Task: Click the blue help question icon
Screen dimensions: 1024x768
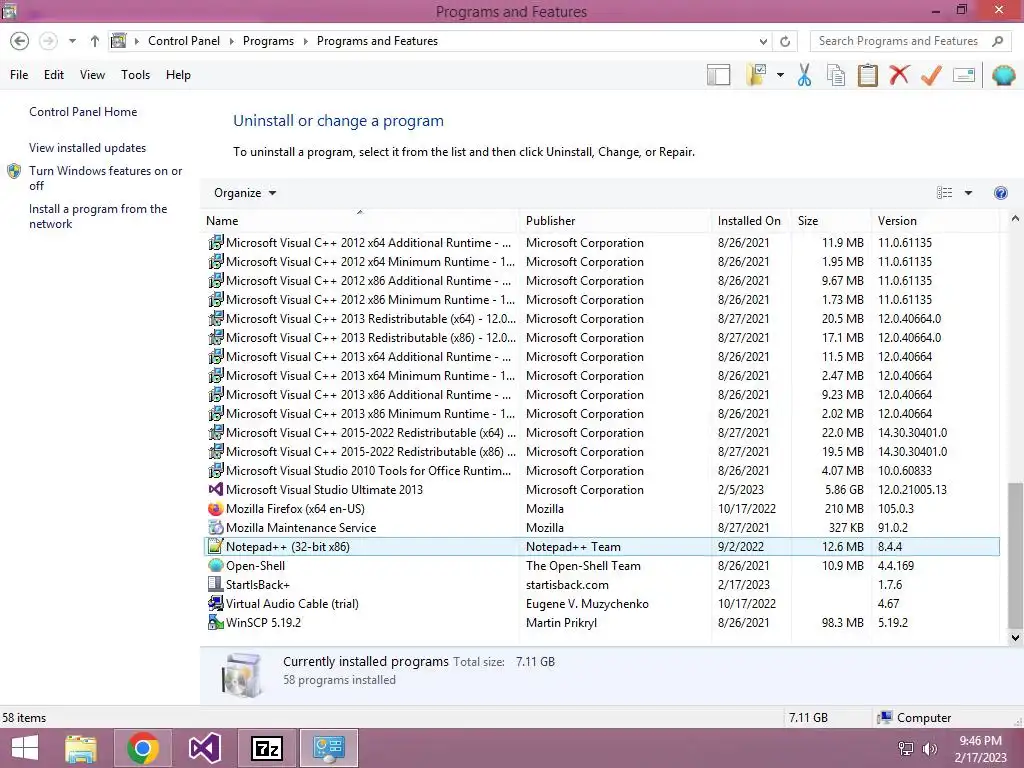Action: [x=1000, y=193]
